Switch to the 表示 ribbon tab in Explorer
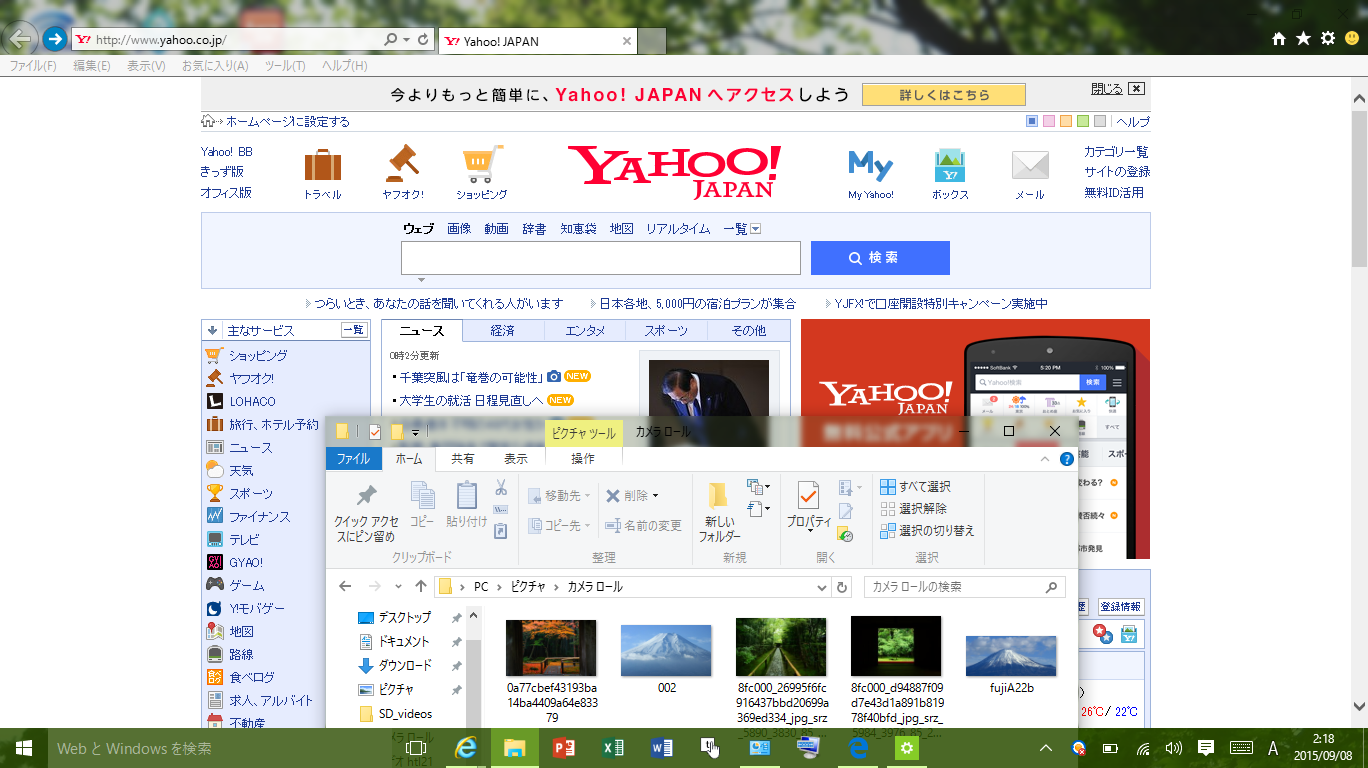 tap(516, 459)
